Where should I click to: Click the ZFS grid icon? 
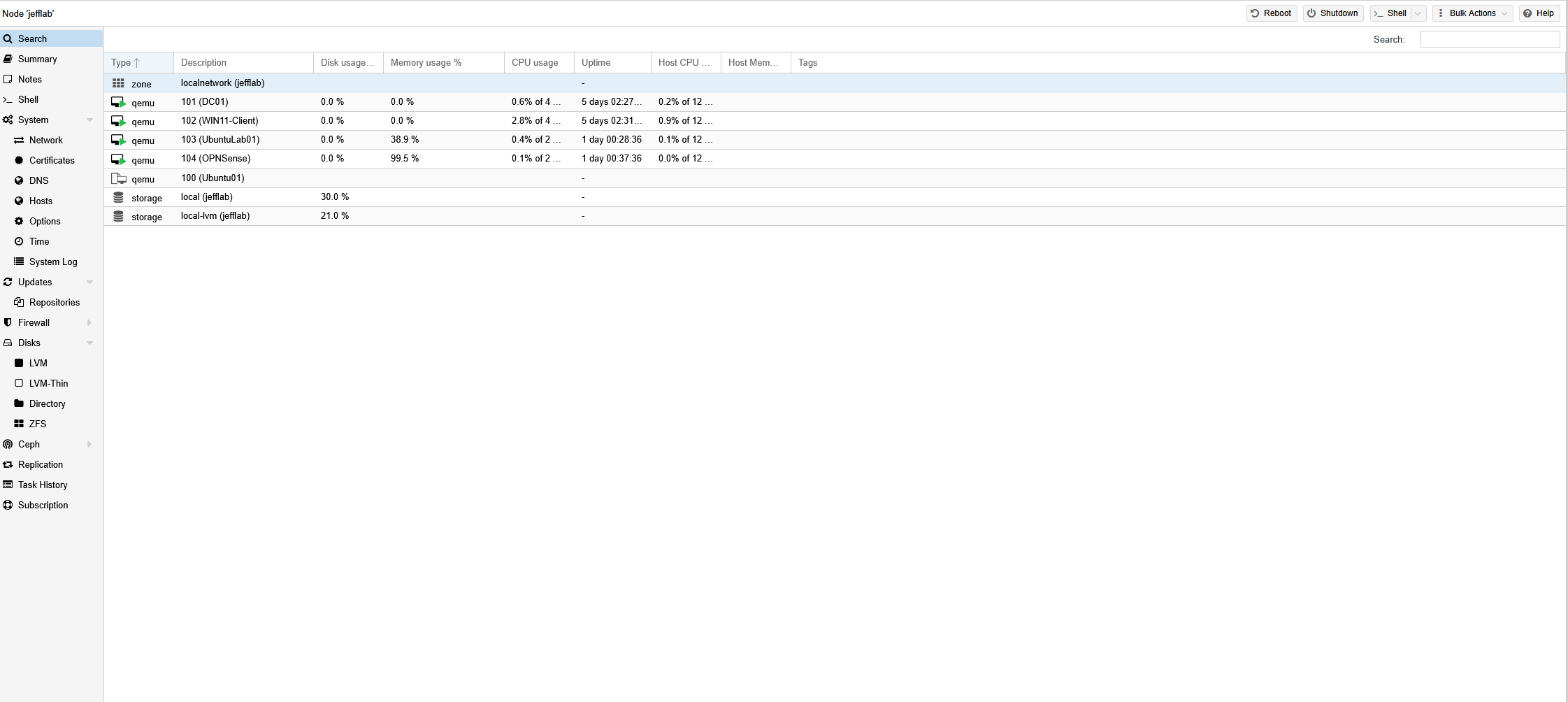point(19,424)
